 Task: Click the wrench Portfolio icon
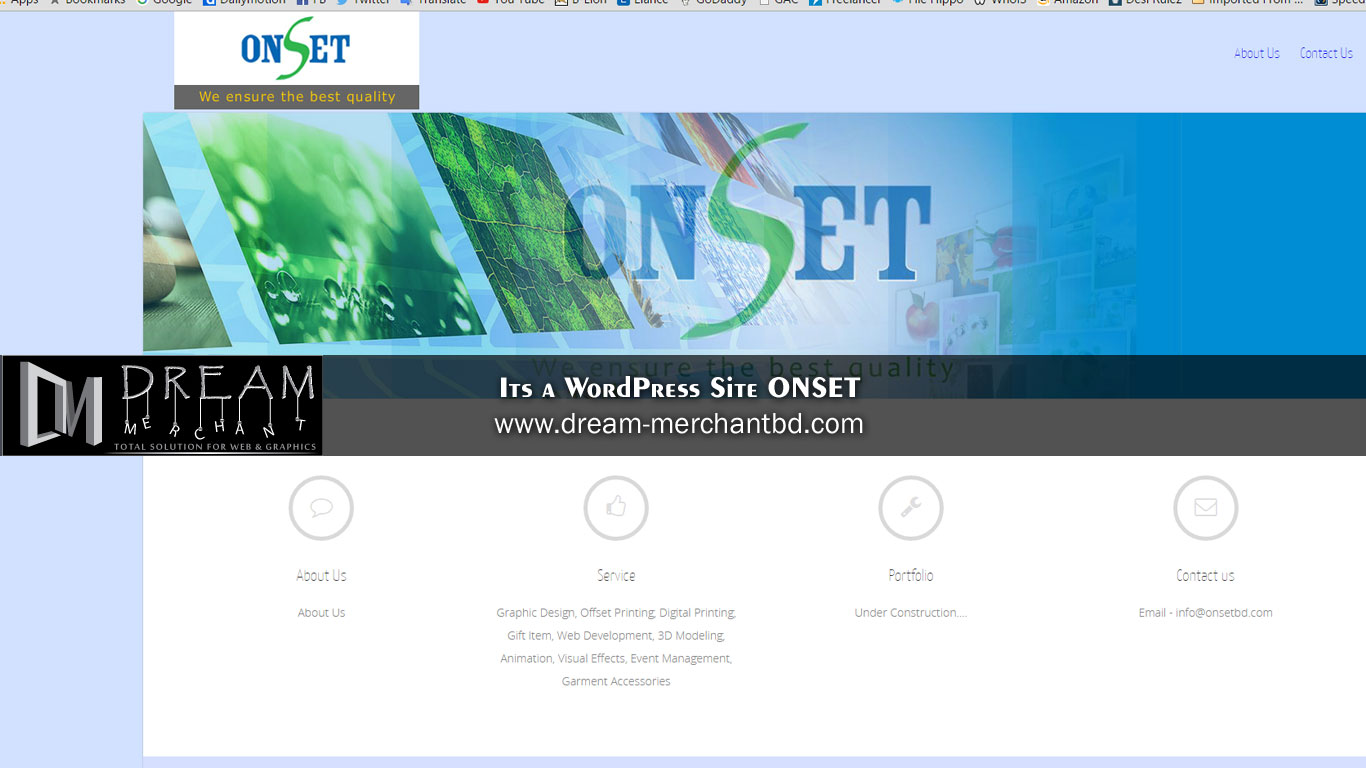tap(911, 508)
